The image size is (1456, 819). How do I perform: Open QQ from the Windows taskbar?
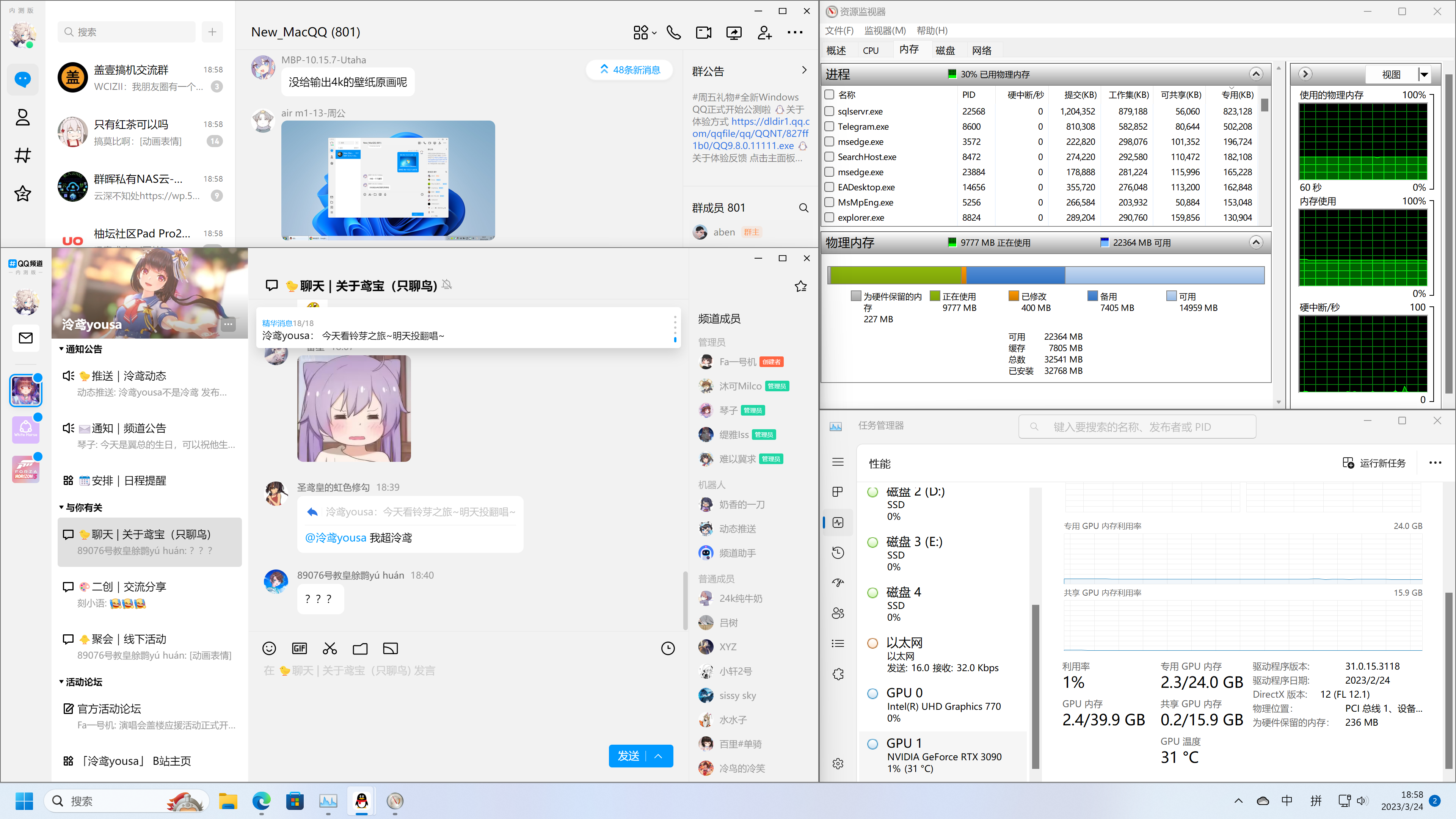click(362, 801)
